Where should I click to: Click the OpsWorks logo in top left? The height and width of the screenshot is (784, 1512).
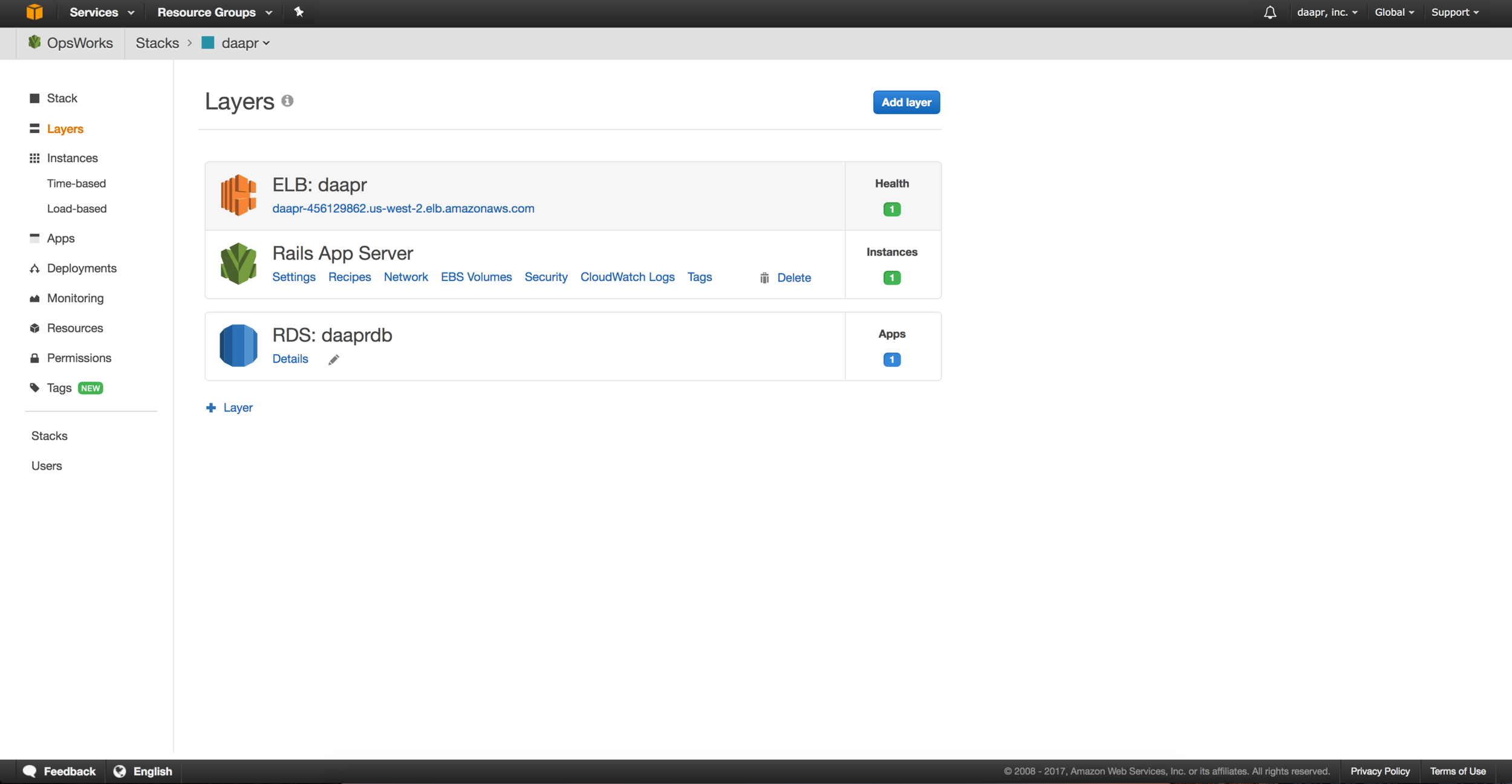pos(35,43)
